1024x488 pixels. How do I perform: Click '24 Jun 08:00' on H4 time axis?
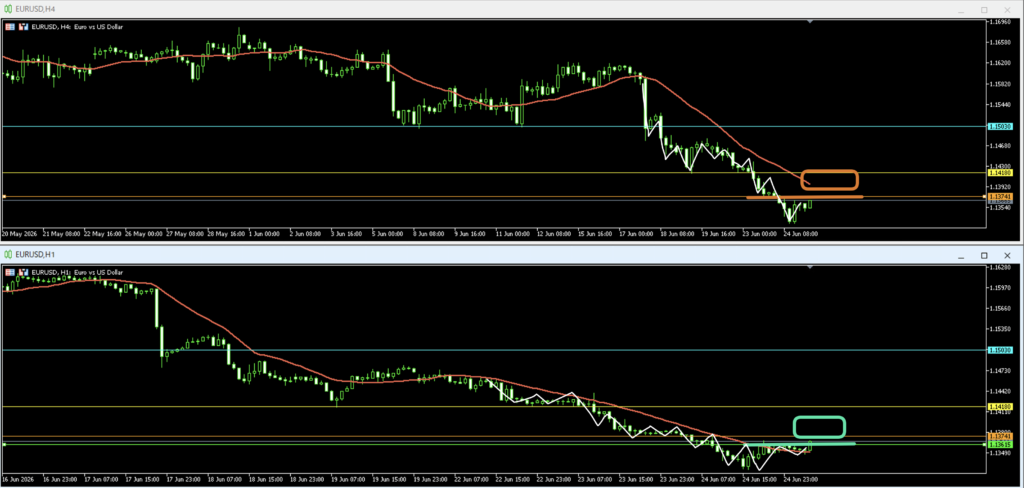tap(801, 233)
